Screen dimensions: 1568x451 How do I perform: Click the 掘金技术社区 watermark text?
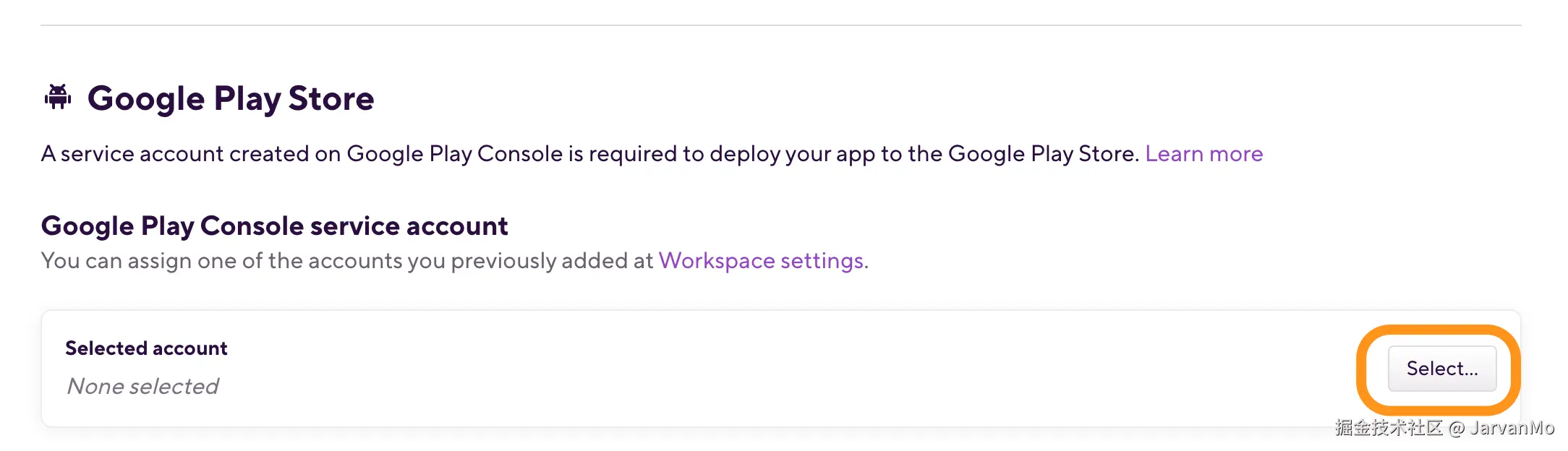click(x=1389, y=428)
